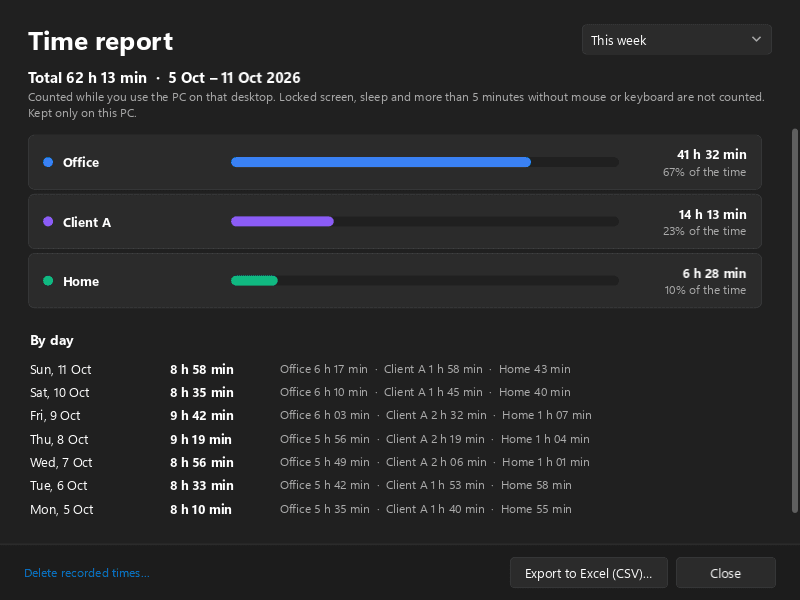Select the Fri, 9 Oct day row
800x600 pixels.
coord(311,415)
